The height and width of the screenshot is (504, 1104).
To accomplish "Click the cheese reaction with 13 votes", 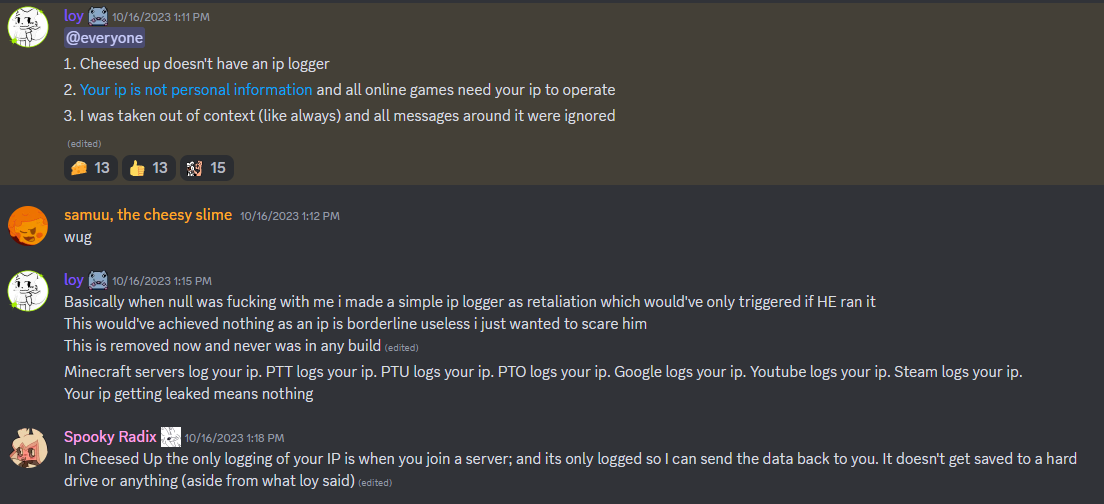I will [91, 168].
